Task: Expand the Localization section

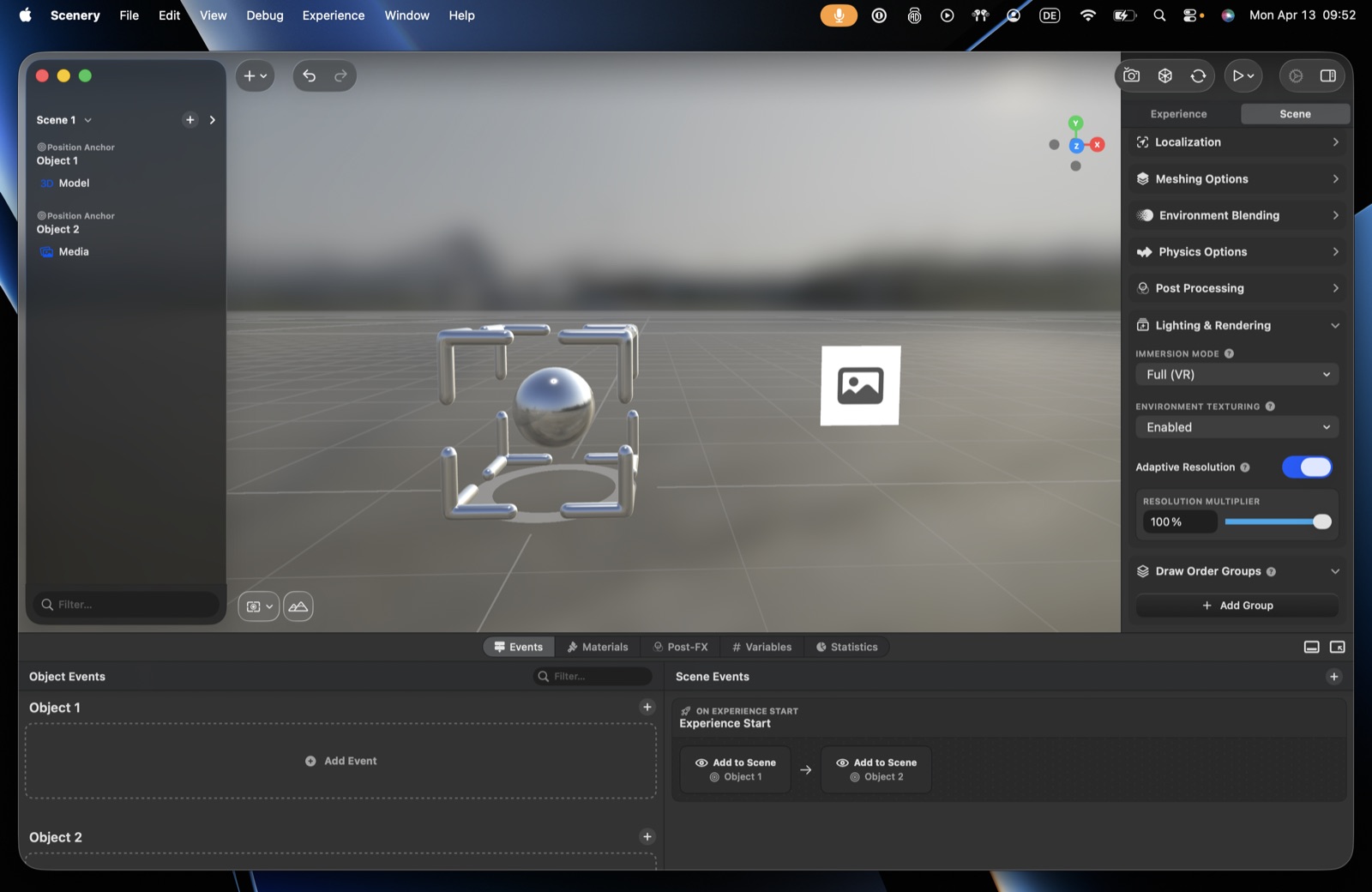Action: pos(1237,142)
